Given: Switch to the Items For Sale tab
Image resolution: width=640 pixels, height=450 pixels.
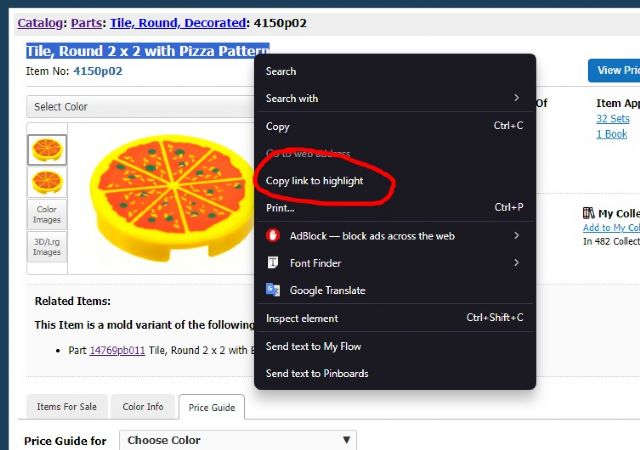Looking at the screenshot, I should tap(68, 407).
